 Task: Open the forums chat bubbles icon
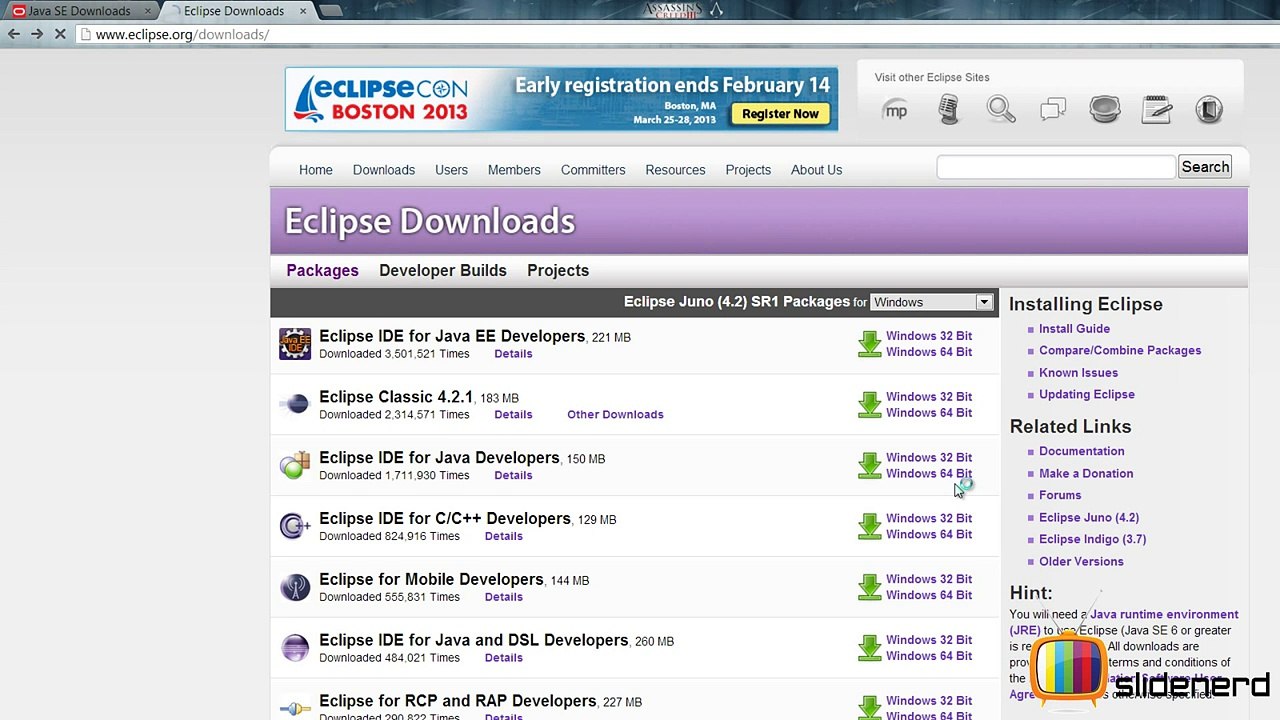pos(1053,109)
